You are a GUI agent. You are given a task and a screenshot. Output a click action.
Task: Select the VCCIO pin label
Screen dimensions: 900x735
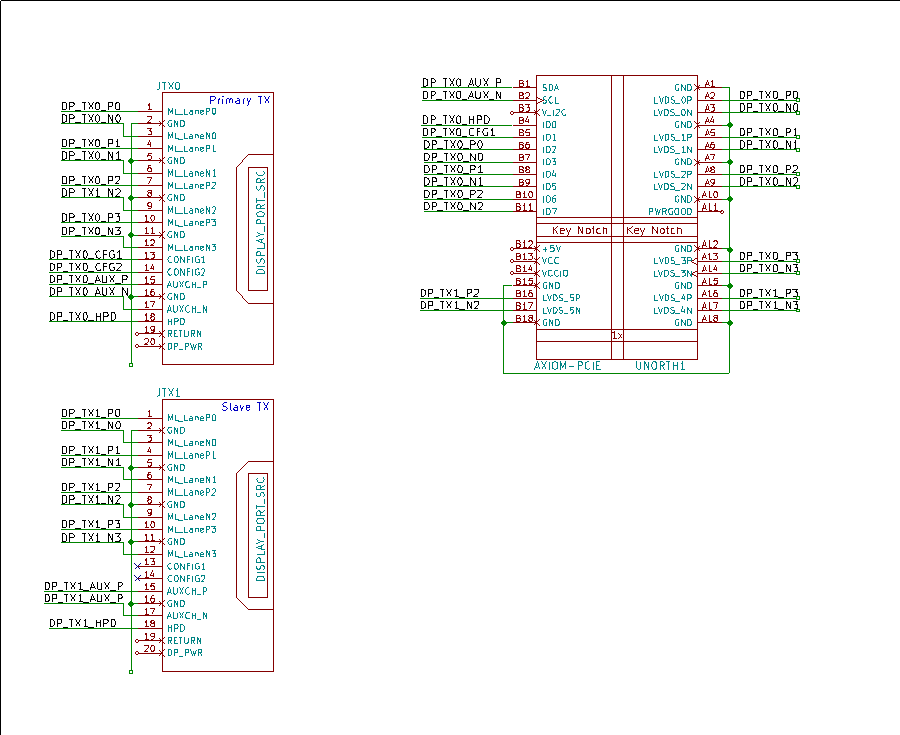click(x=555, y=273)
